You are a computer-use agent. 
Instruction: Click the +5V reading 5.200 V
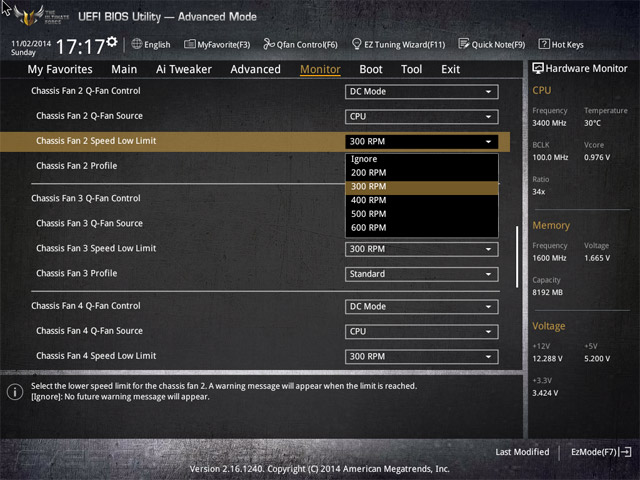tap(597, 358)
